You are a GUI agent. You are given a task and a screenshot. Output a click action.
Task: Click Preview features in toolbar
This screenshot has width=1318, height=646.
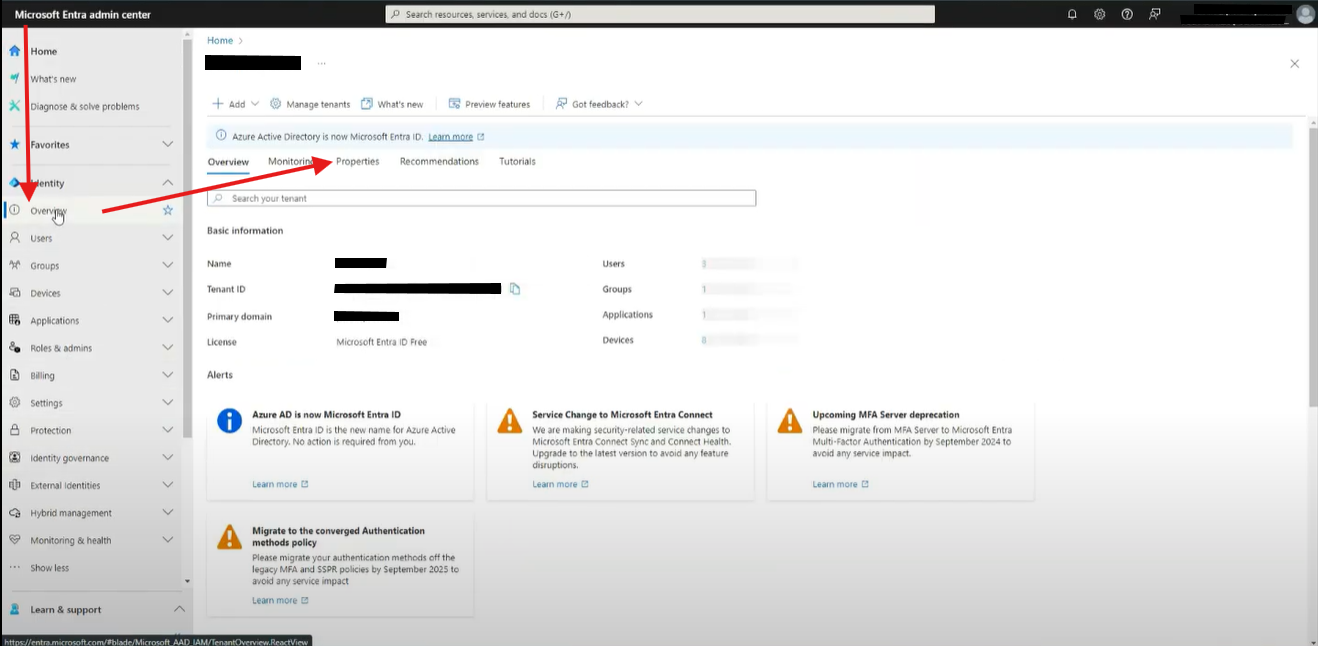(489, 104)
